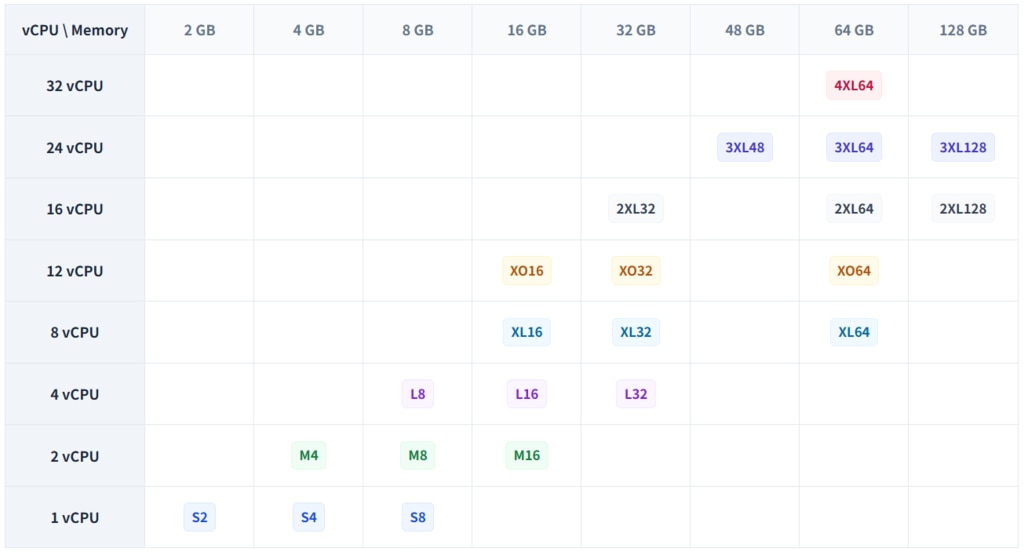The height and width of the screenshot is (552, 1024).
Task: Click the XL32 blue badge
Action: [x=635, y=332]
